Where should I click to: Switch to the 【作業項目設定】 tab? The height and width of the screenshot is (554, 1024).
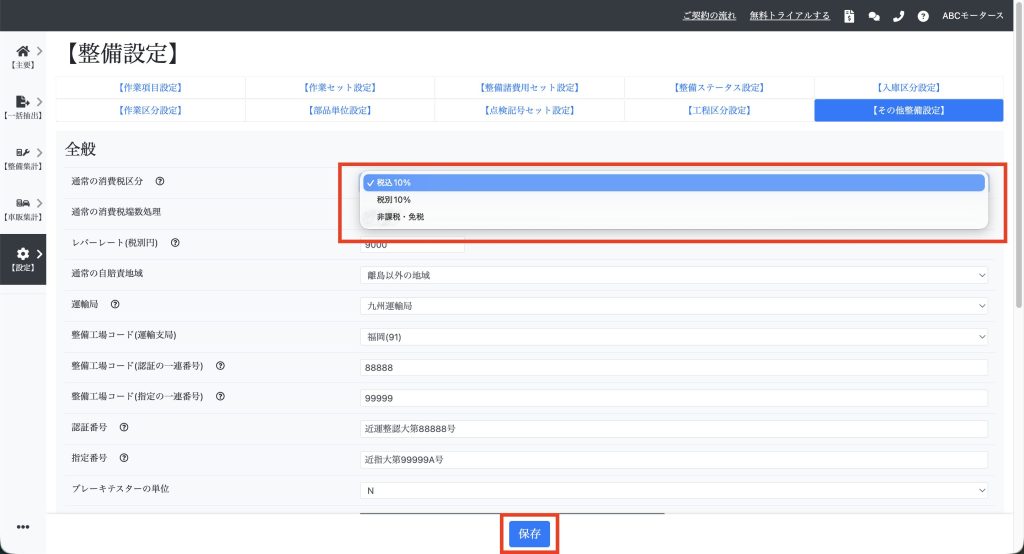[150, 88]
